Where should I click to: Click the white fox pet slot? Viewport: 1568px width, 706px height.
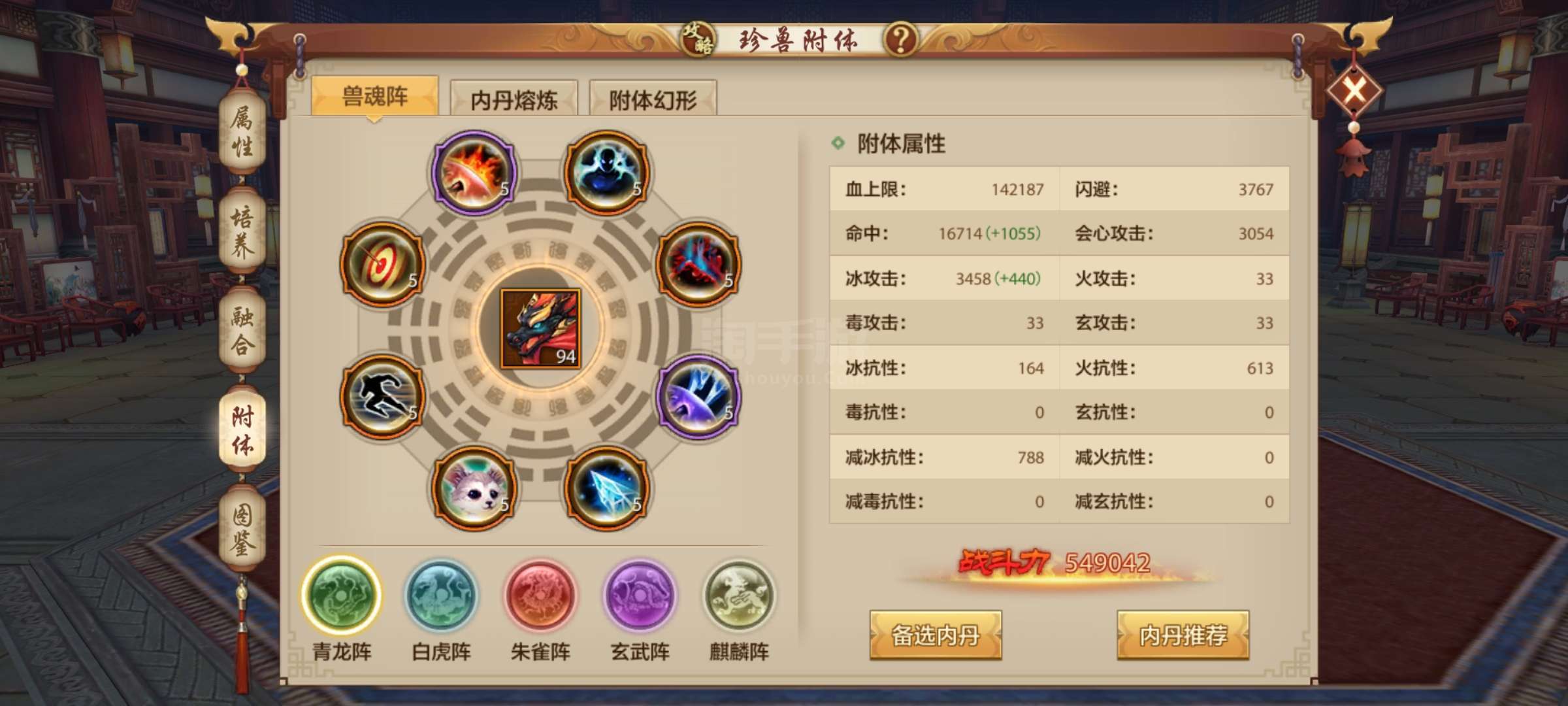coord(474,488)
